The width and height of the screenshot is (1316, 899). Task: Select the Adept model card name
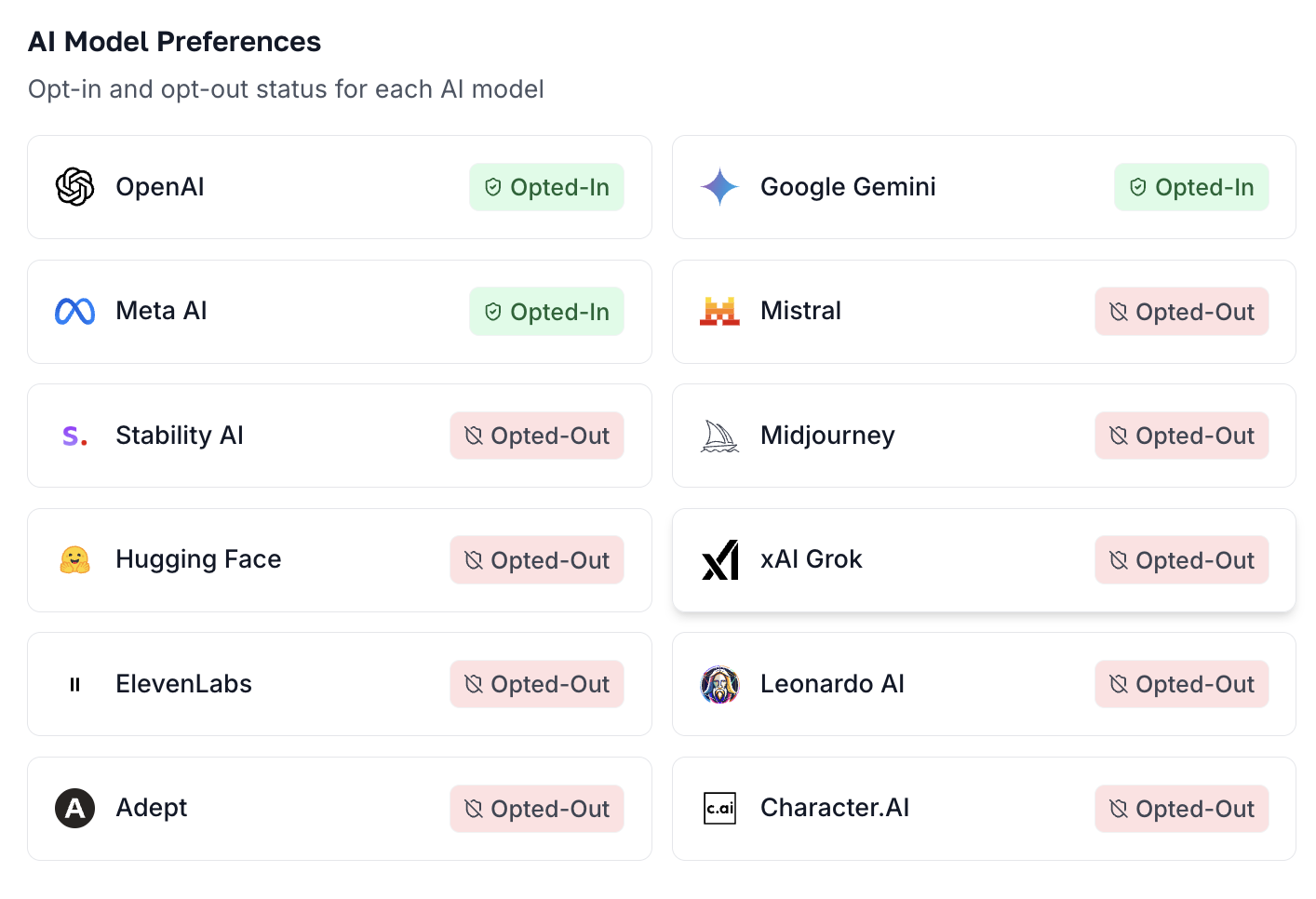pos(151,808)
